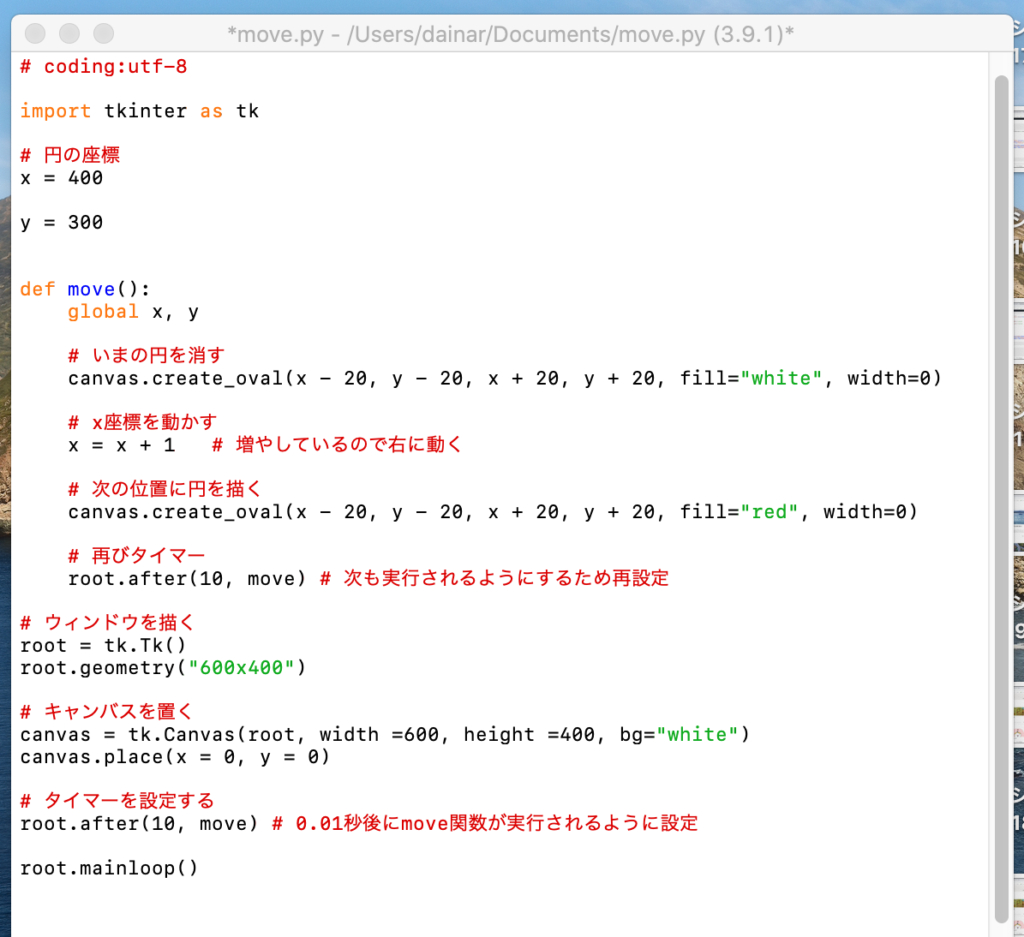The height and width of the screenshot is (937, 1024).
Task: Click the vertical scrollbar thumb
Action: [1001, 500]
